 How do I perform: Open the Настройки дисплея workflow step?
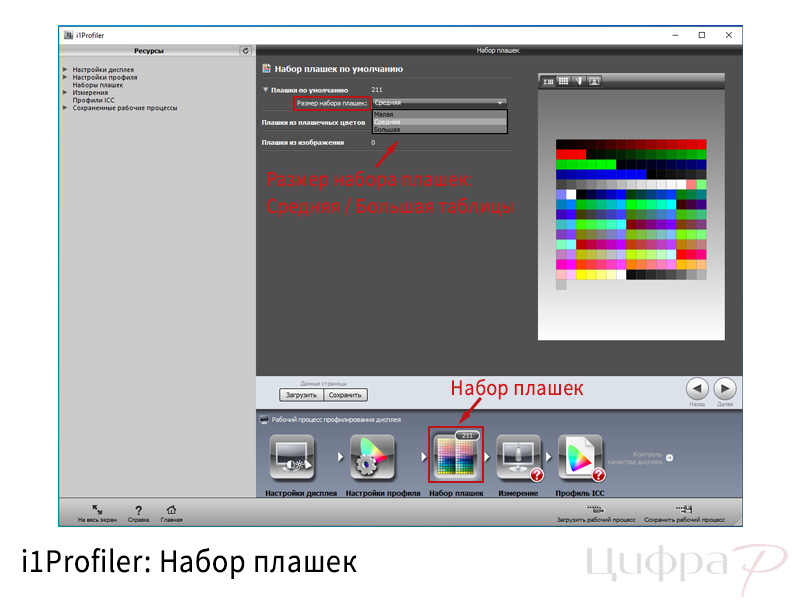(292, 457)
